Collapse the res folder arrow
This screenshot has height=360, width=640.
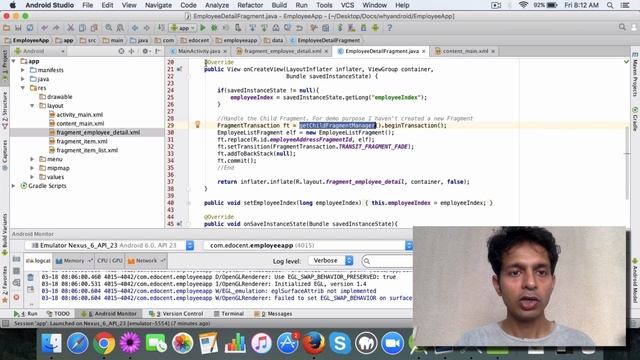click(x=23, y=88)
